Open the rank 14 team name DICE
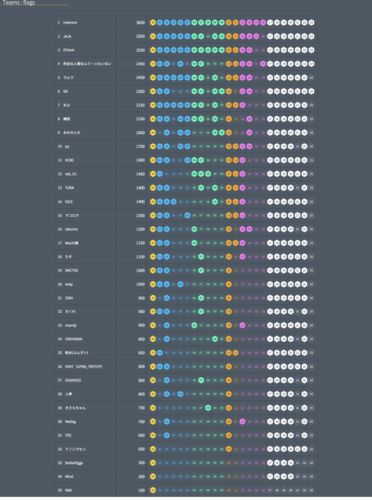 click(x=69, y=202)
